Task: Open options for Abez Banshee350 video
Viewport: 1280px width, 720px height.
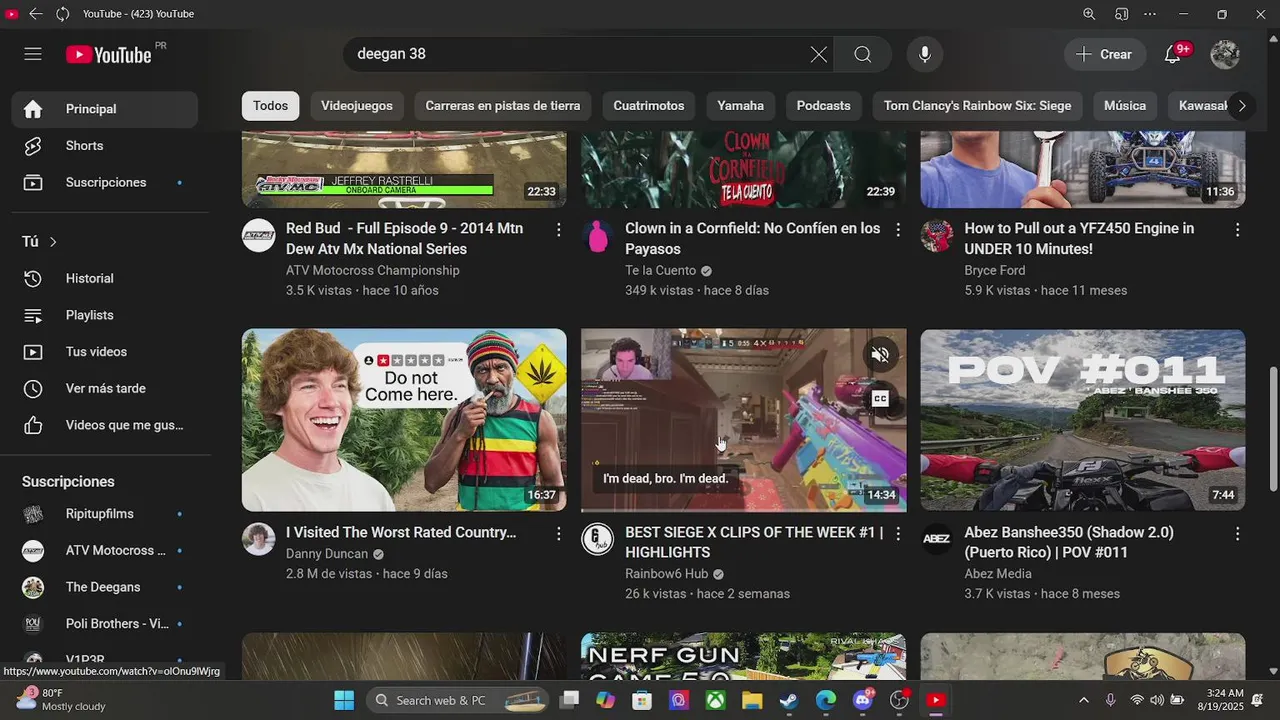Action: pos(1237,534)
